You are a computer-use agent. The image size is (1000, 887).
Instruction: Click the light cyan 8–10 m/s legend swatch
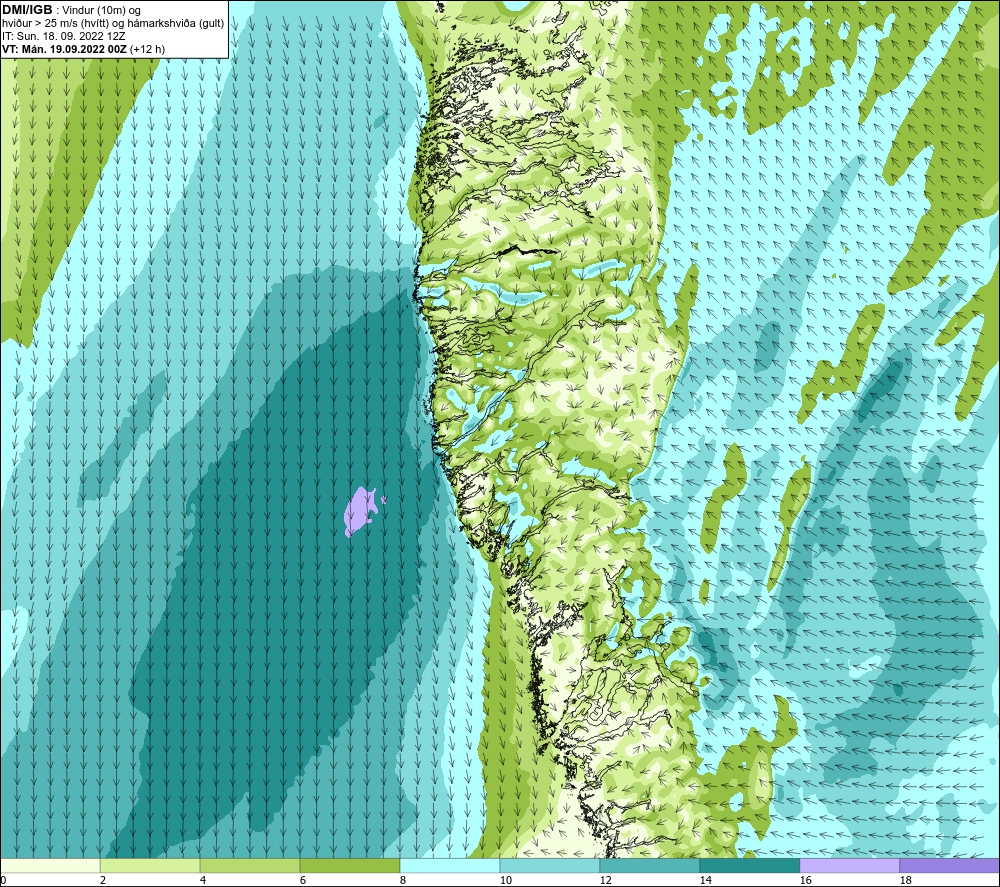tap(450, 865)
